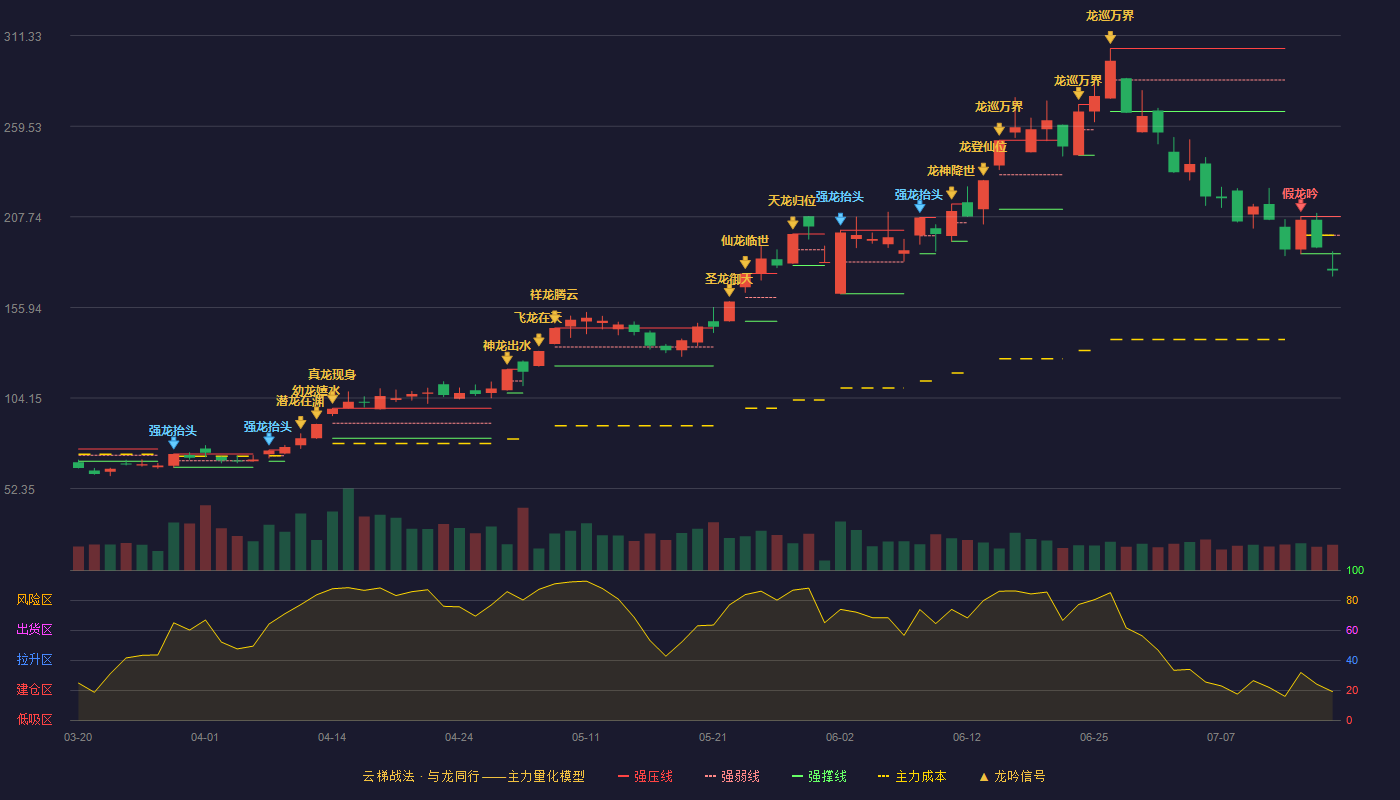
Task: Select the 龙神降世 signal arrow
Action: tap(951, 192)
